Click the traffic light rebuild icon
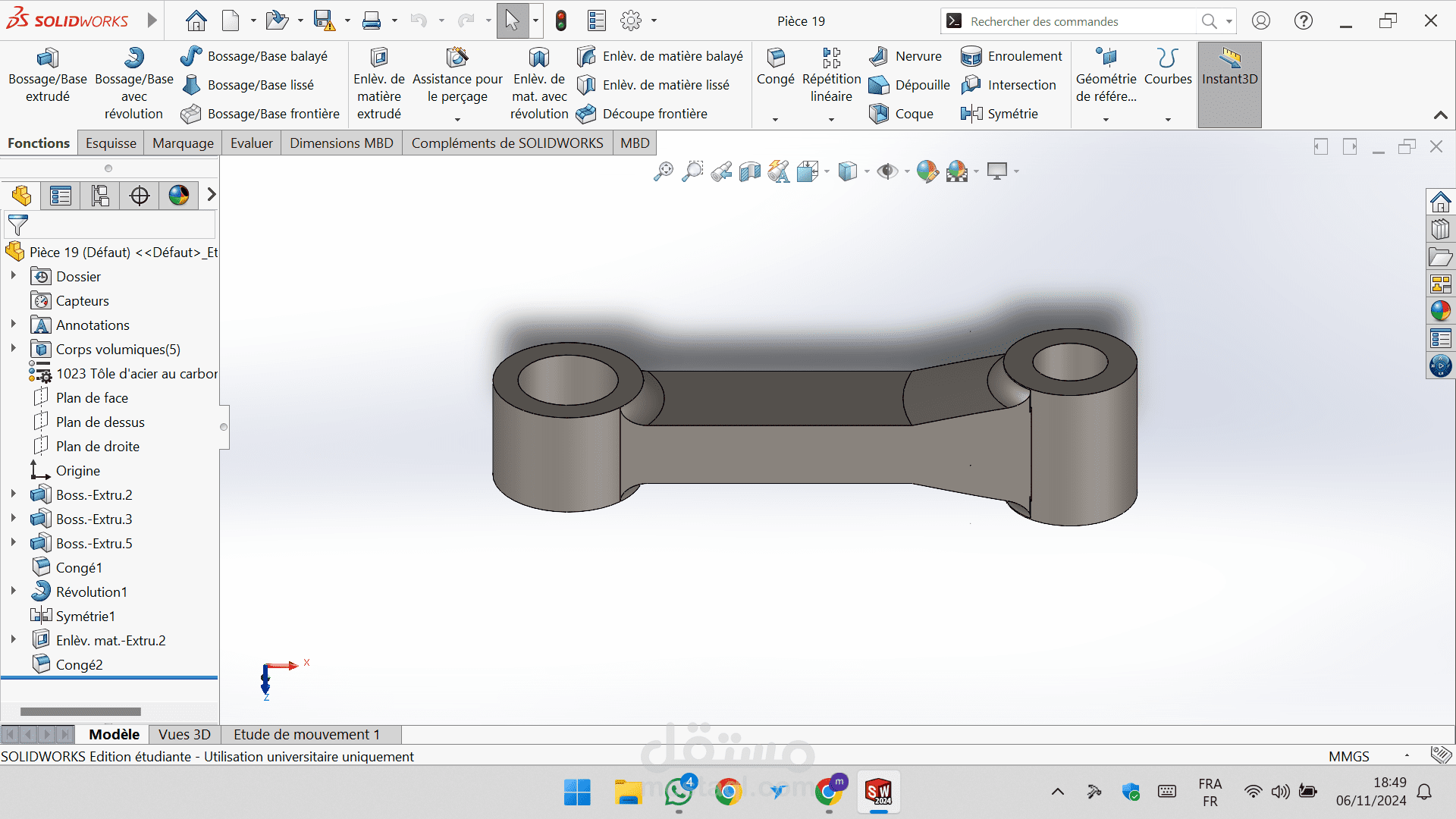 (561, 21)
